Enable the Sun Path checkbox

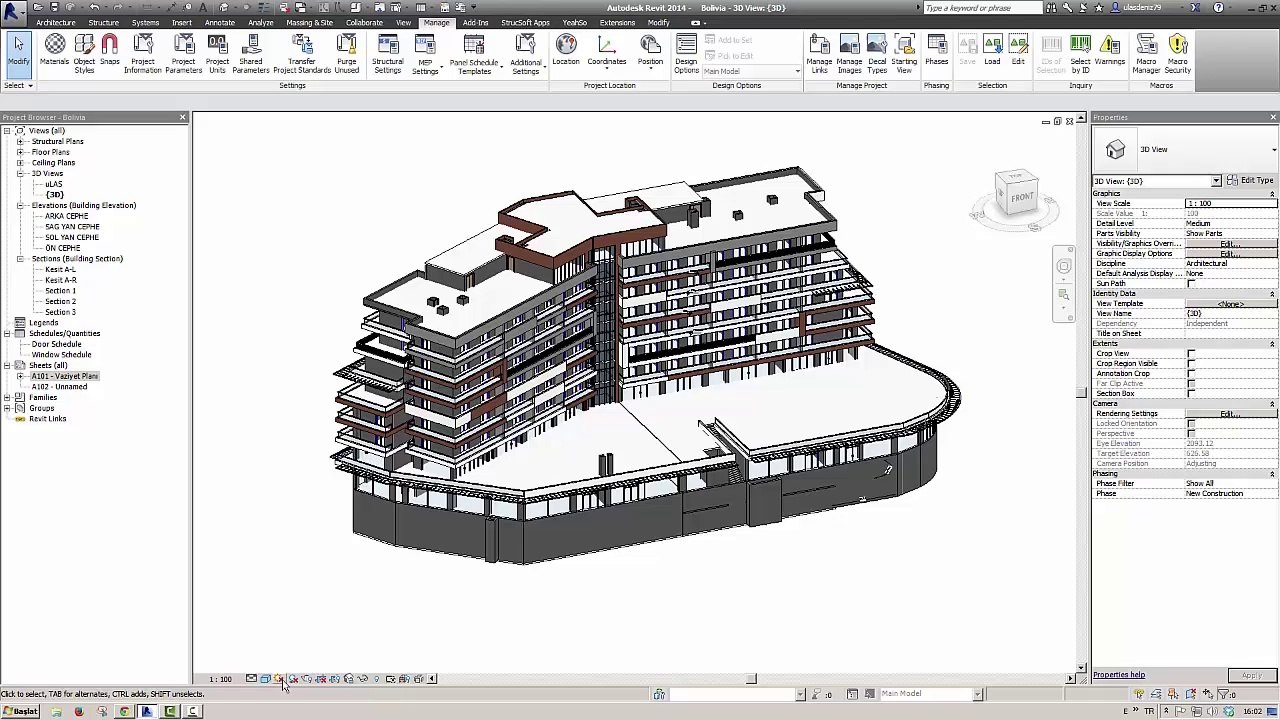tap(1191, 284)
